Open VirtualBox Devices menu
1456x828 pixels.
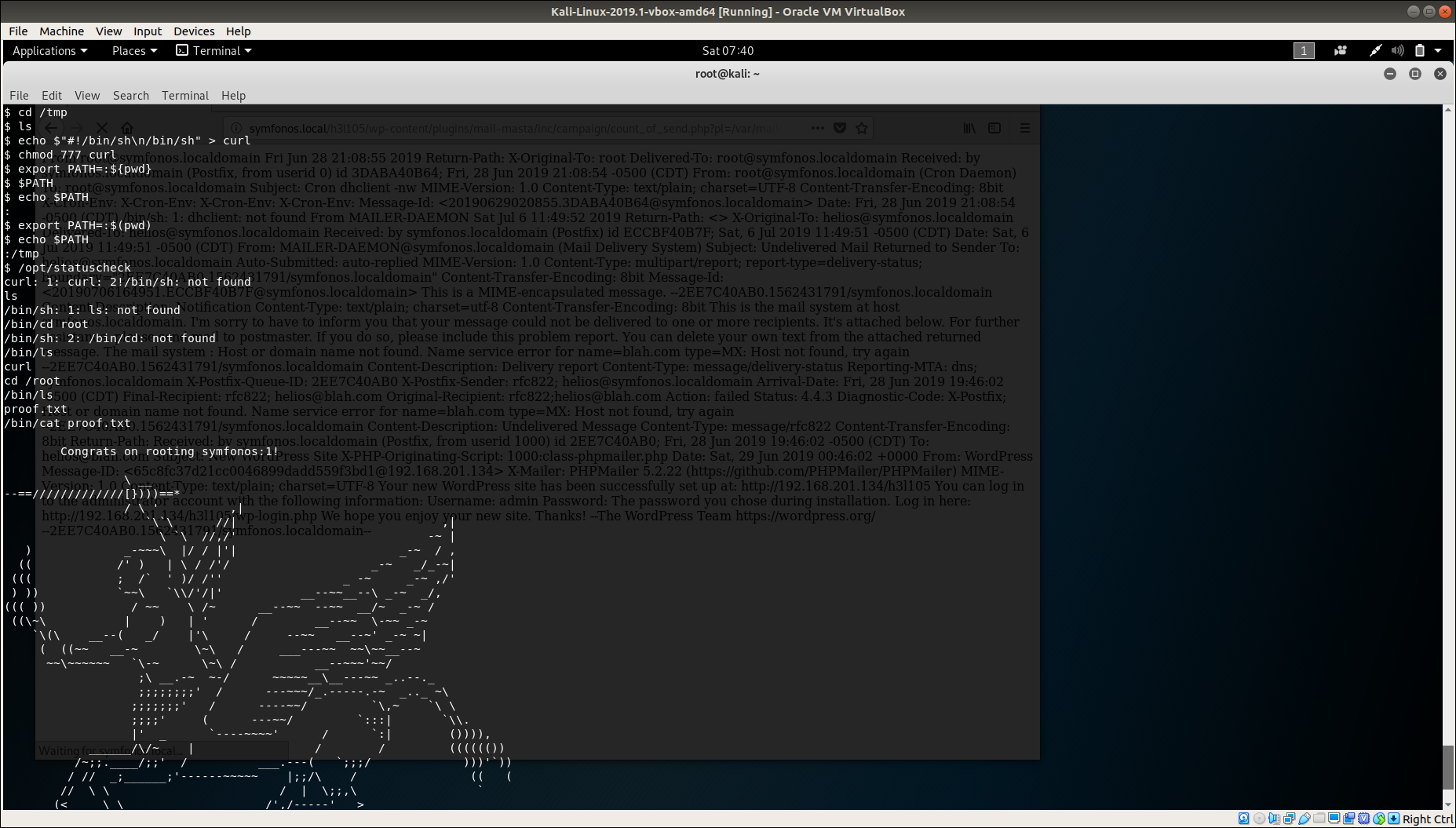tap(194, 31)
